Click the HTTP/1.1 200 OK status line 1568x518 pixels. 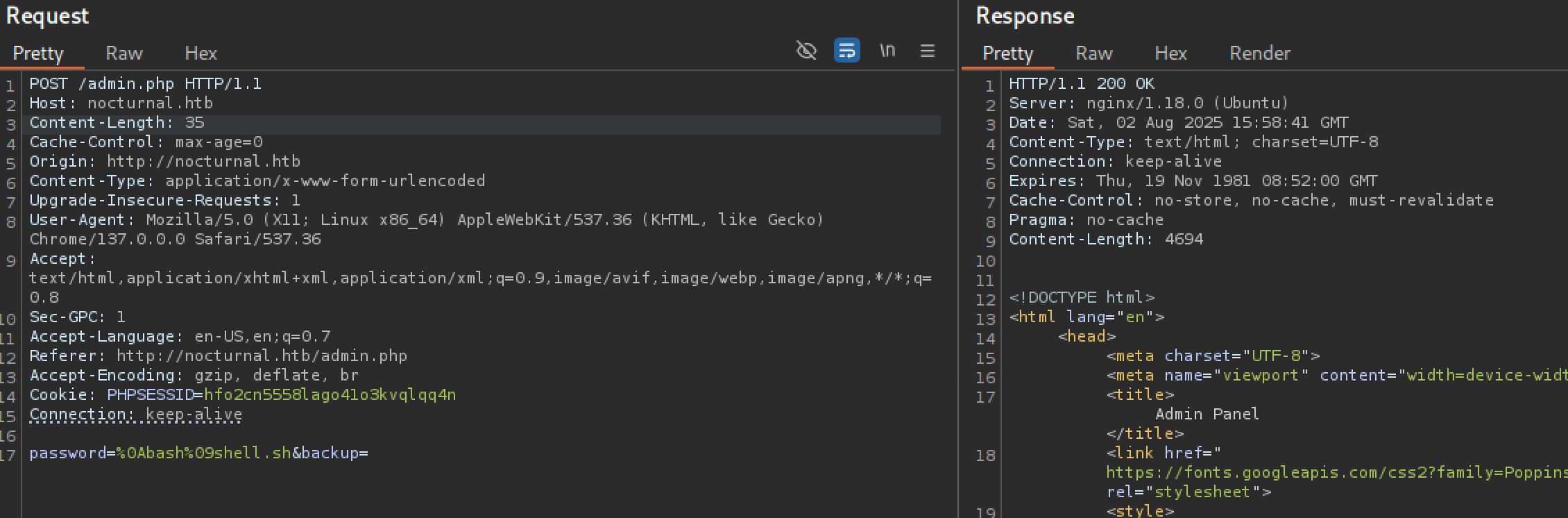coord(1082,84)
